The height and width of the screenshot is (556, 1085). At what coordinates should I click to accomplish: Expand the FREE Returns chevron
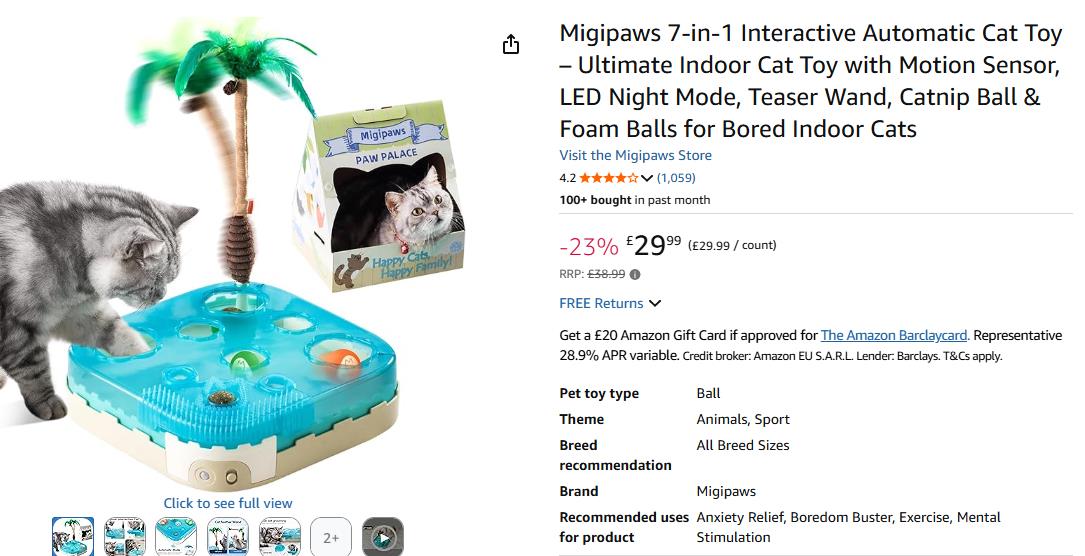pos(655,303)
